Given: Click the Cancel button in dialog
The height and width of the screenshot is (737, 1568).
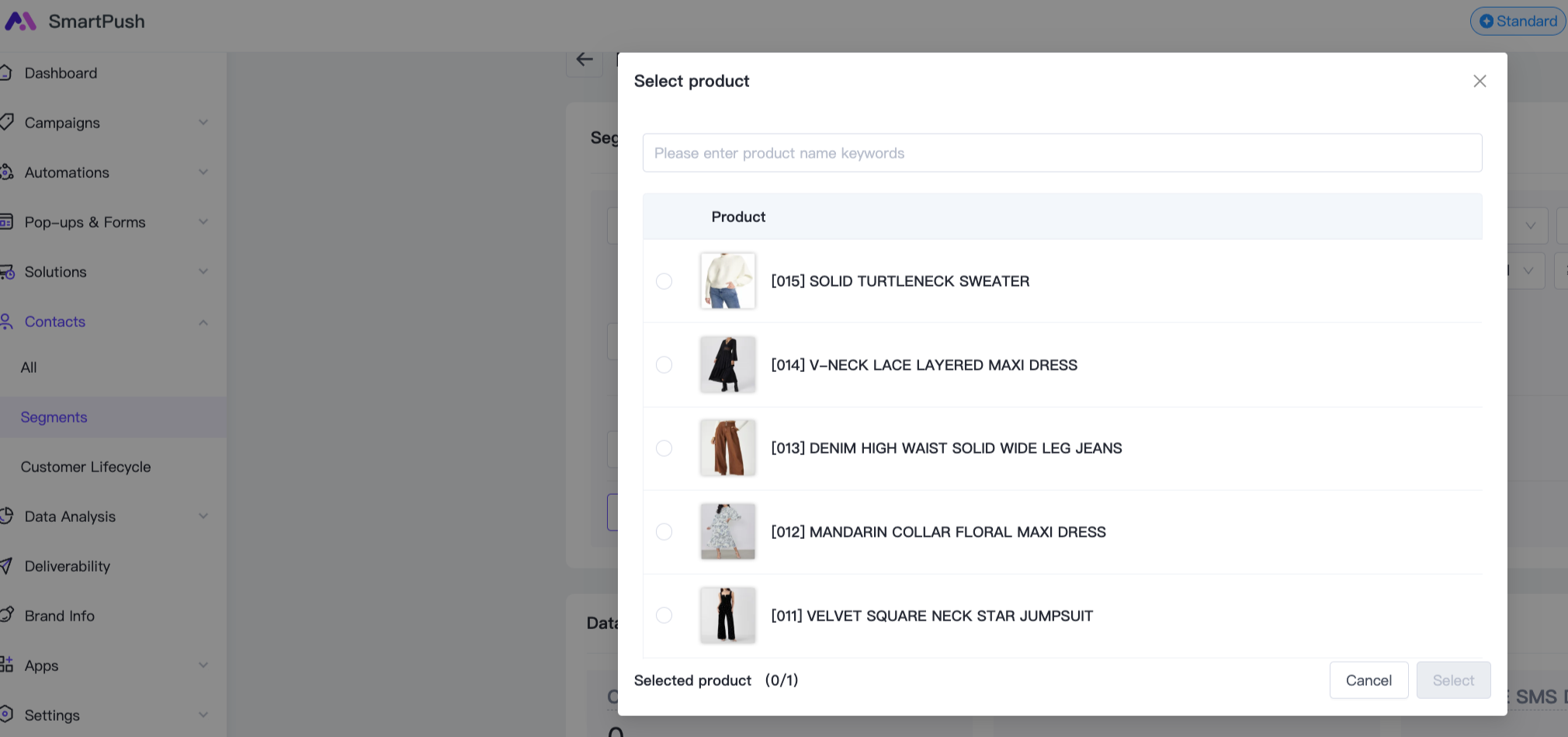Looking at the screenshot, I should coord(1369,680).
